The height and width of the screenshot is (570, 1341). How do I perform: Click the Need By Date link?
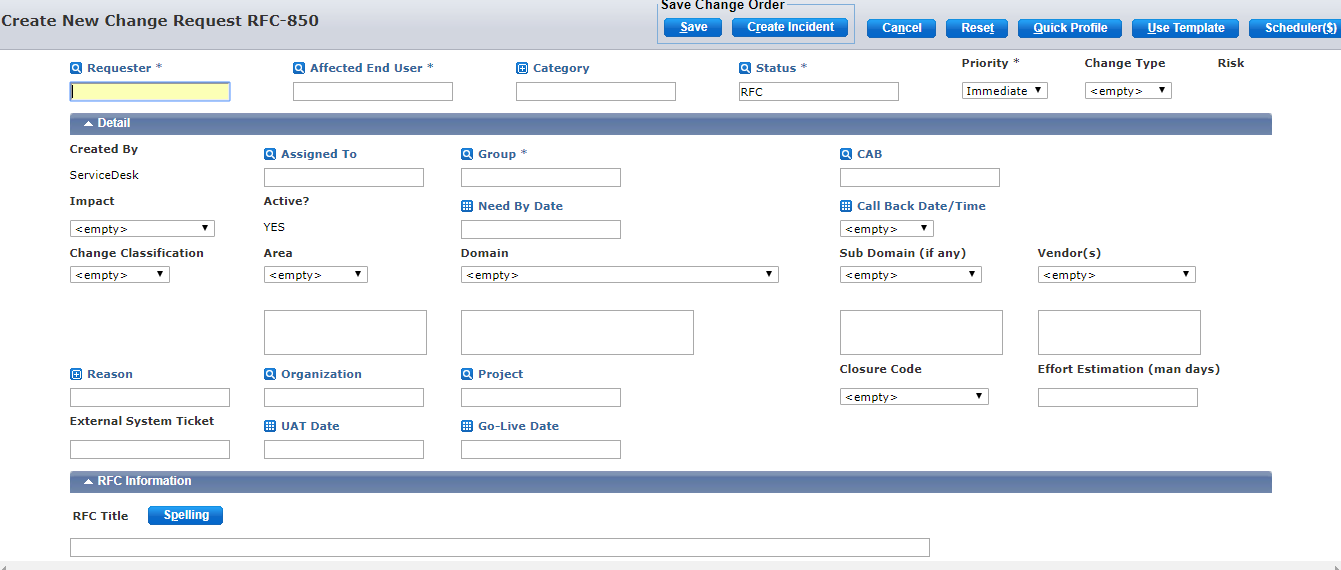coord(520,206)
